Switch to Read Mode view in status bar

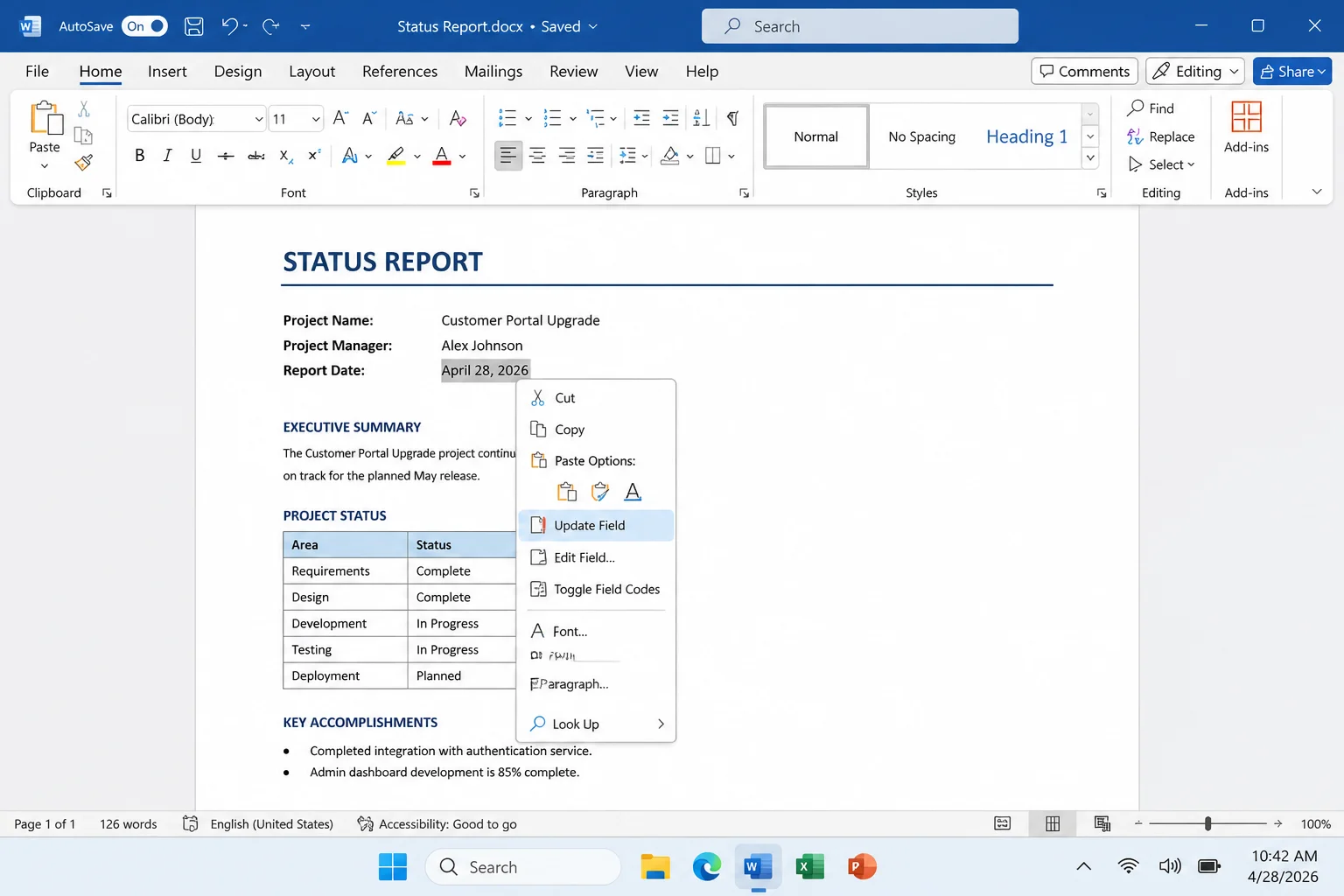pyautogui.click(x=1003, y=823)
